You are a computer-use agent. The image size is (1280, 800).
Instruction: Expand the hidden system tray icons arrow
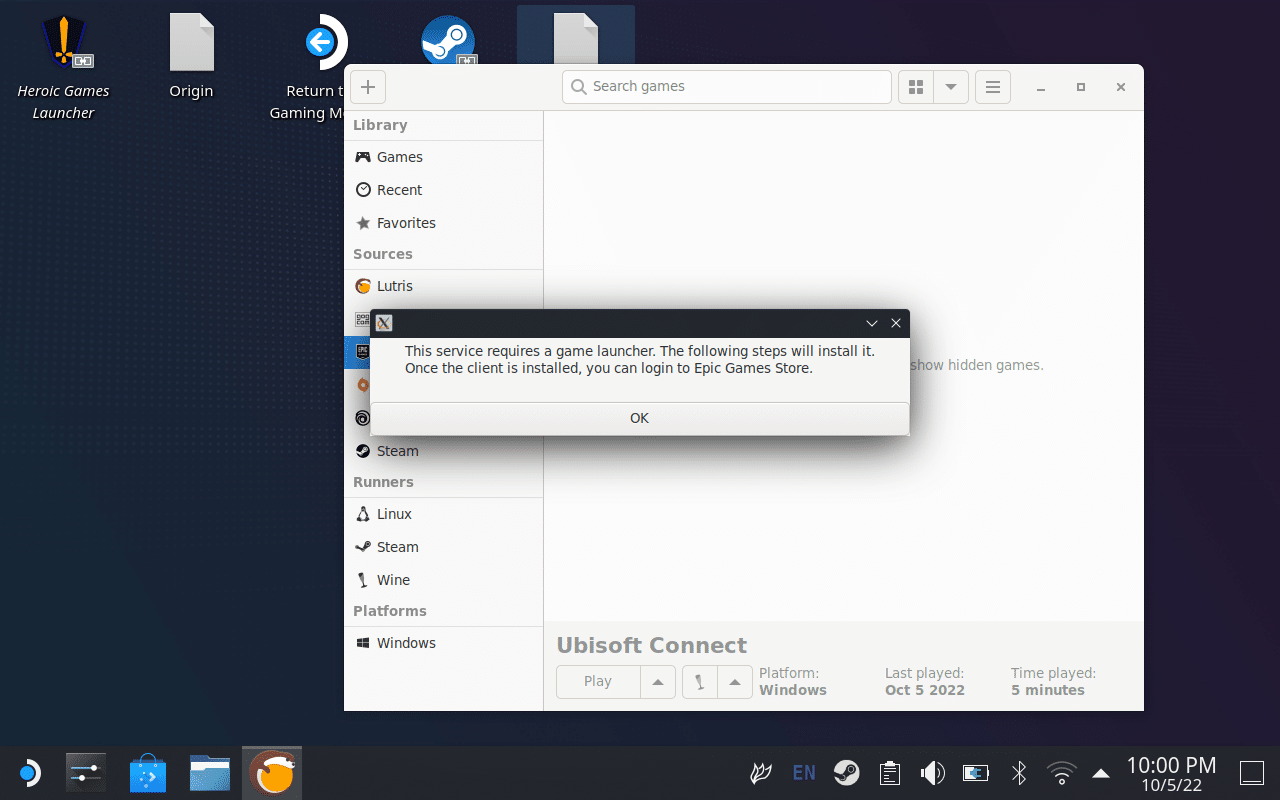click(x=1101, y=773)
